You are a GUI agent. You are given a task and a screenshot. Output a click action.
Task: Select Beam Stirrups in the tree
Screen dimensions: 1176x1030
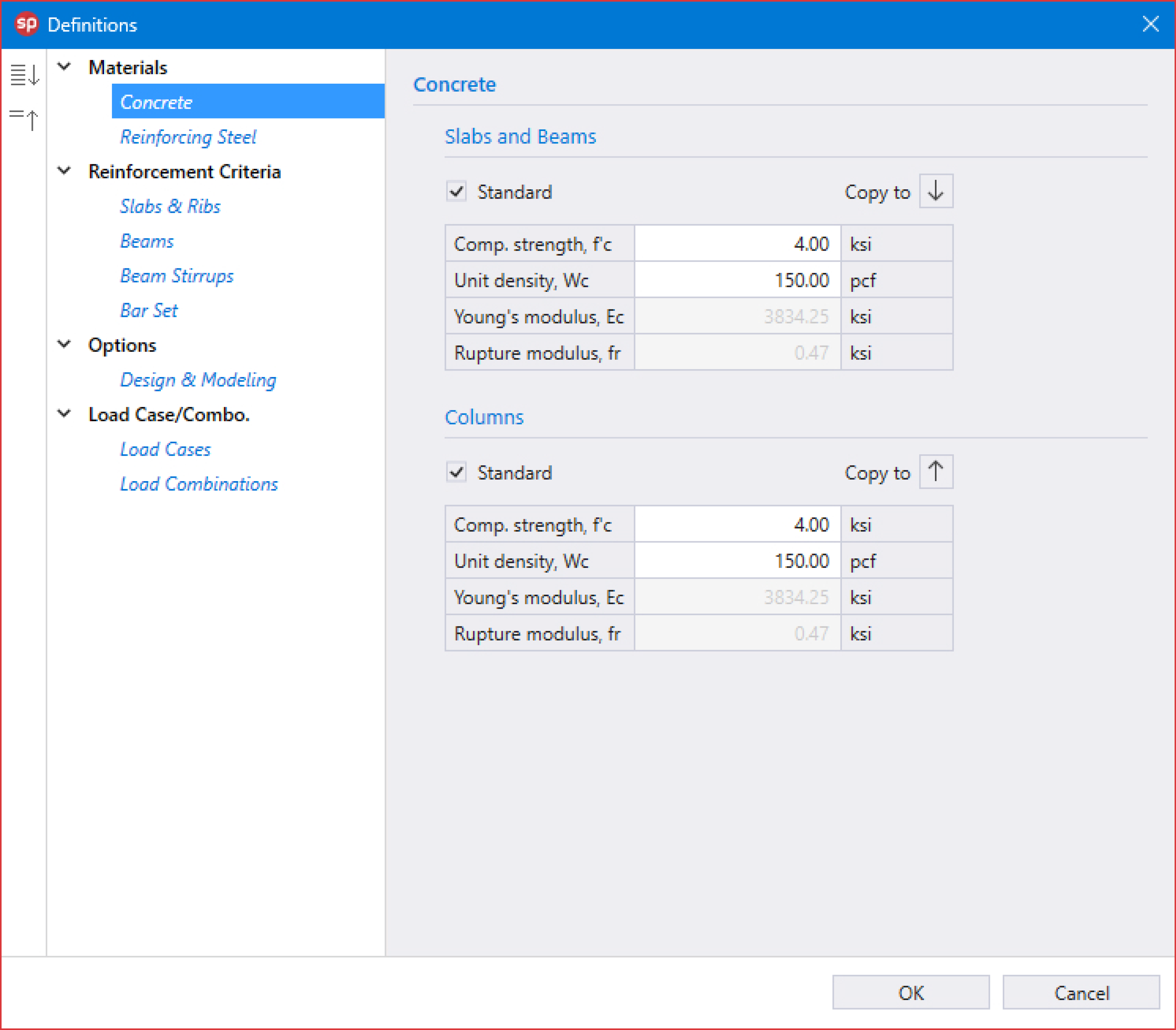coord(176,276)
